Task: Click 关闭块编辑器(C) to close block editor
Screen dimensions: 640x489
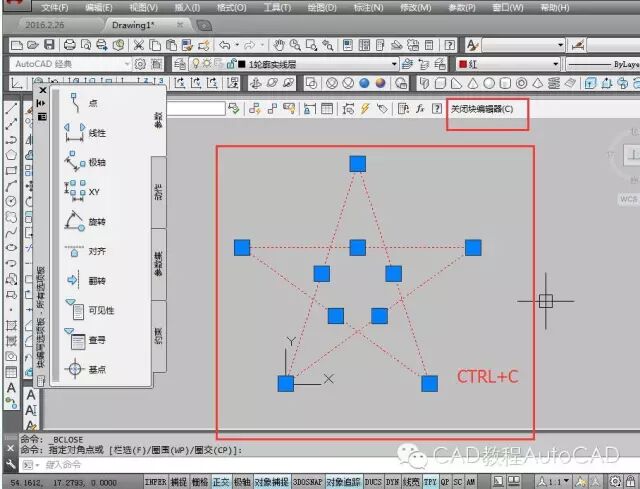Action: [482, 109]
